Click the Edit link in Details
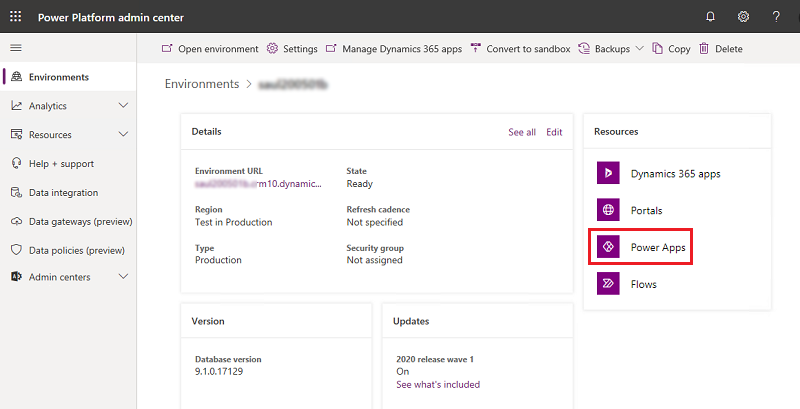Viewport: 800px width, 409px height. click(x=554, y=132)
